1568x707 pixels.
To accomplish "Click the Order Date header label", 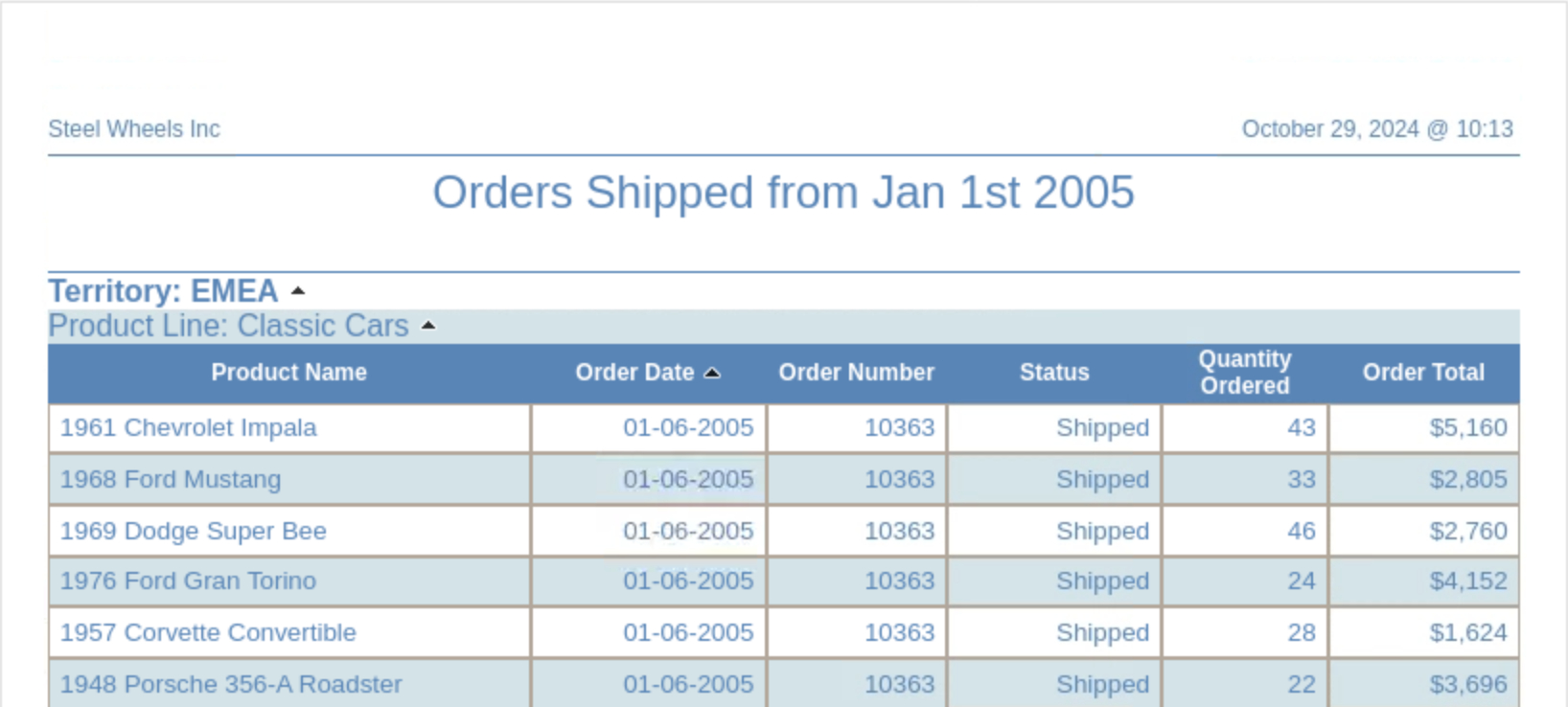I will [634, 373].
